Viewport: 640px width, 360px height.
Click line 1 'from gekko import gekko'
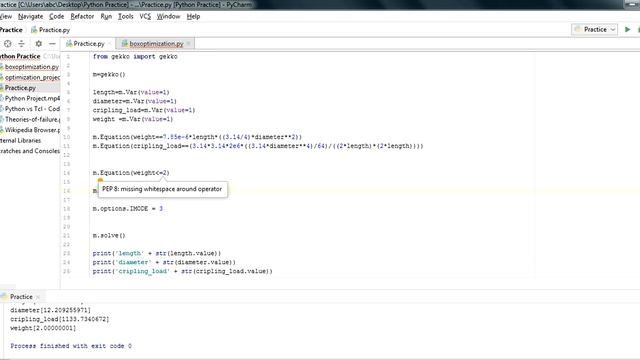[135, 57]
